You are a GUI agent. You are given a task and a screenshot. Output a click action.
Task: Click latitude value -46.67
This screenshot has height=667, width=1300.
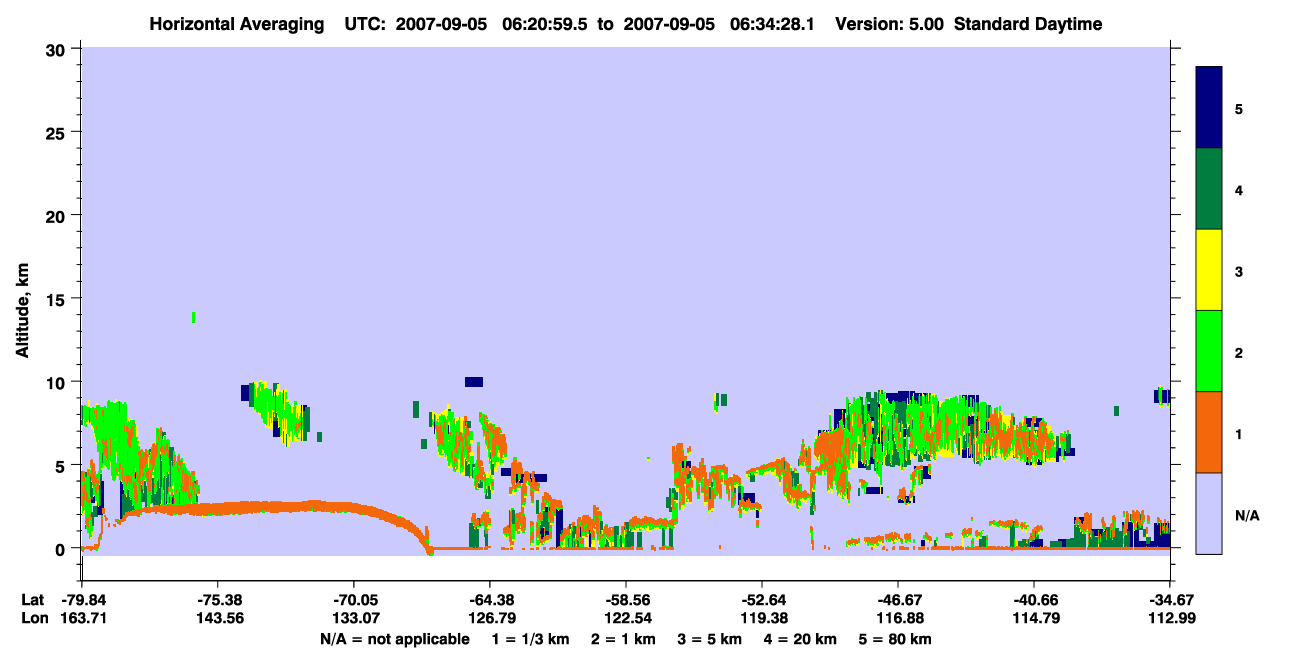pos(898,600)
